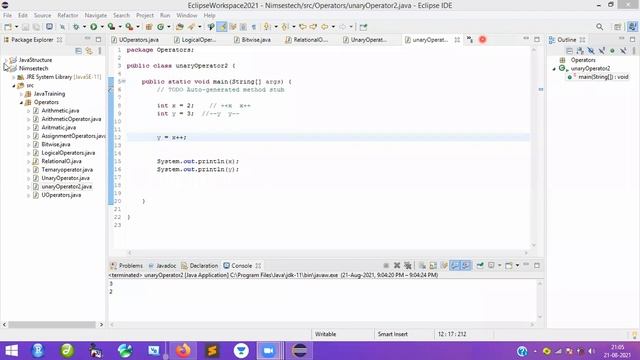Open the Run menu
The image size is (640, 360).
click(x=165, y=16)
